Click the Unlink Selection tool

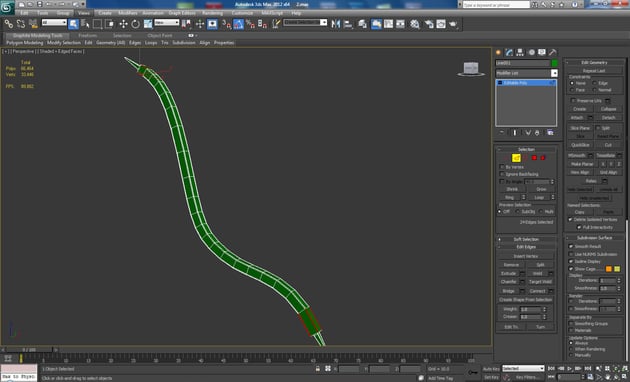pyautogui.click(x=20, y=24)
